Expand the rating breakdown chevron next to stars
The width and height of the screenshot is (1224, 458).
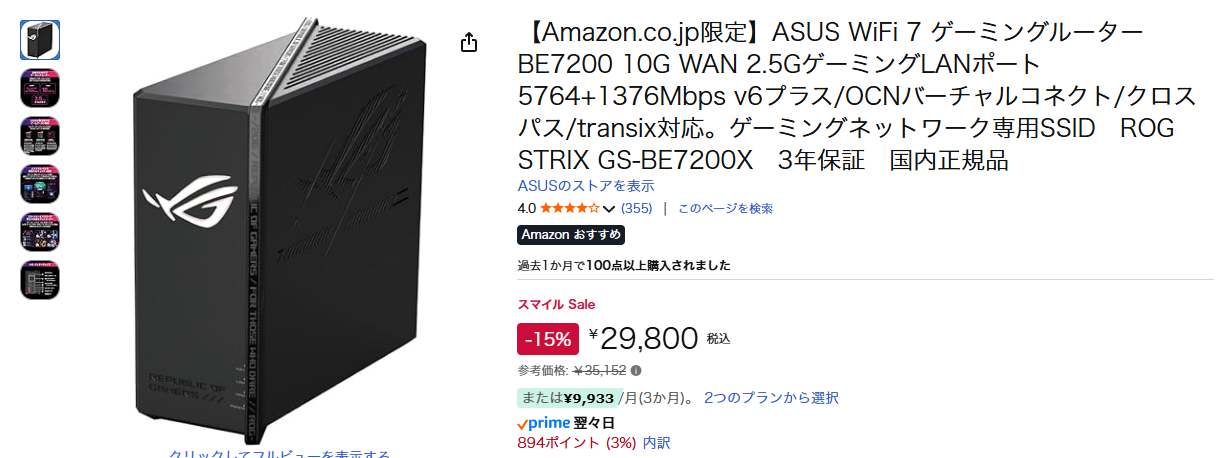coord(609,209)
